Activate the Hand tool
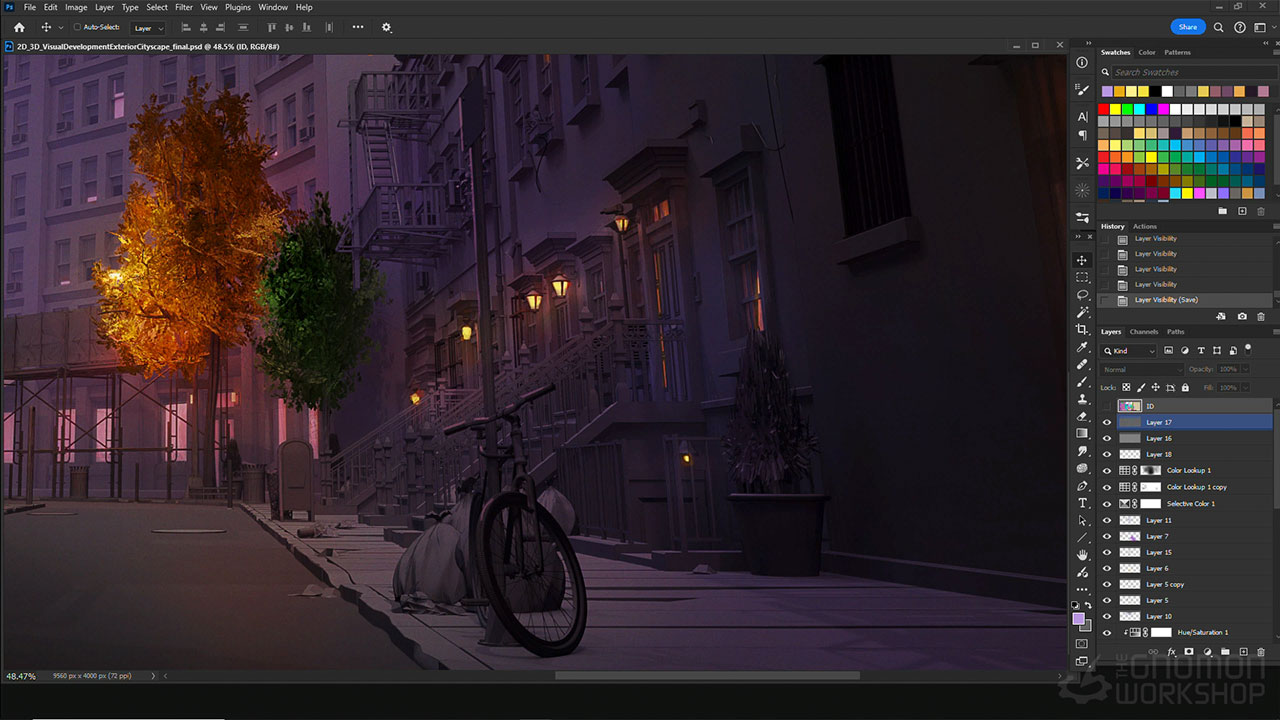Screen dimensions: 1280x720 [x=1082, y=555]
